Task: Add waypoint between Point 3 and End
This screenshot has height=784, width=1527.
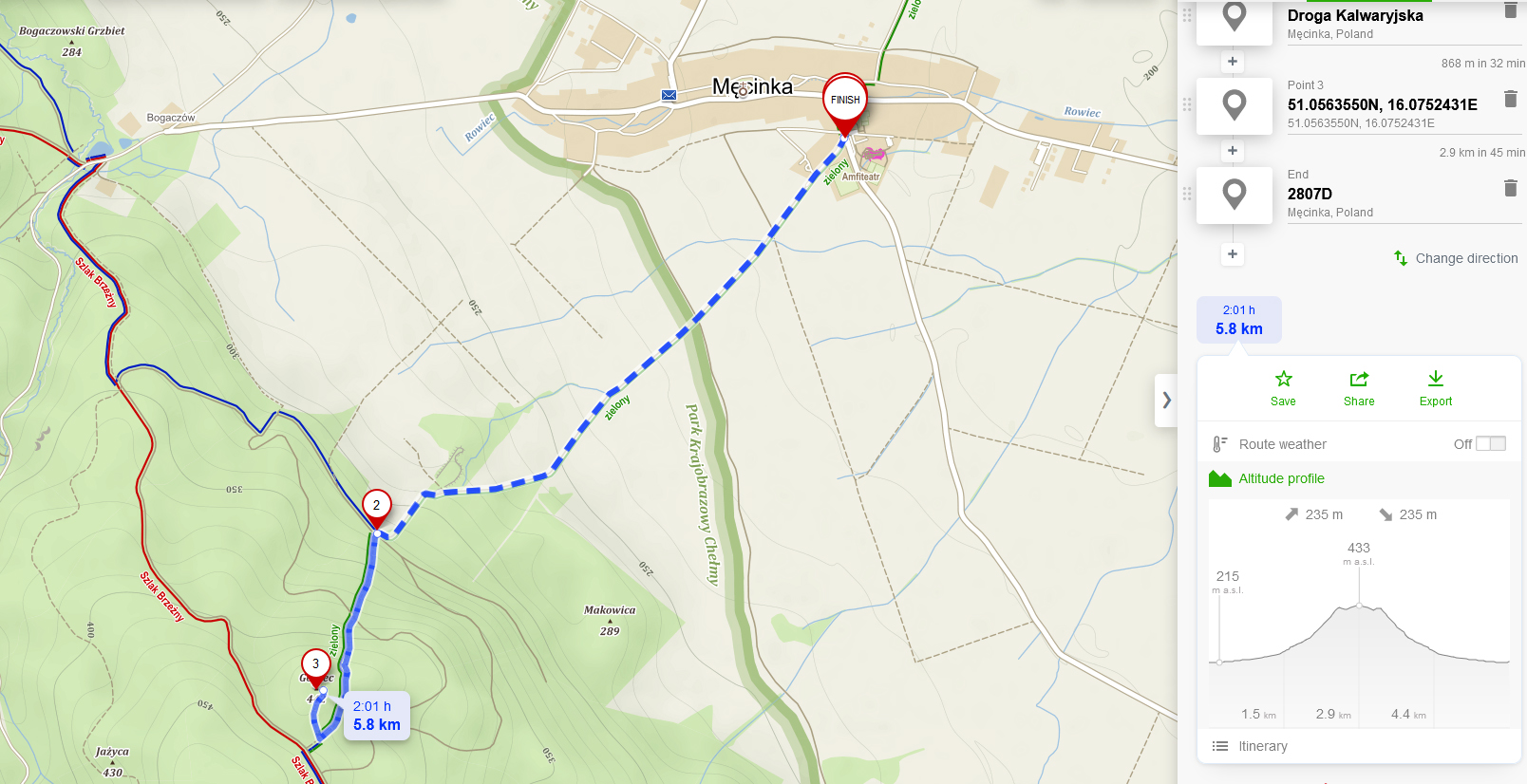Action: (1233, 150)
